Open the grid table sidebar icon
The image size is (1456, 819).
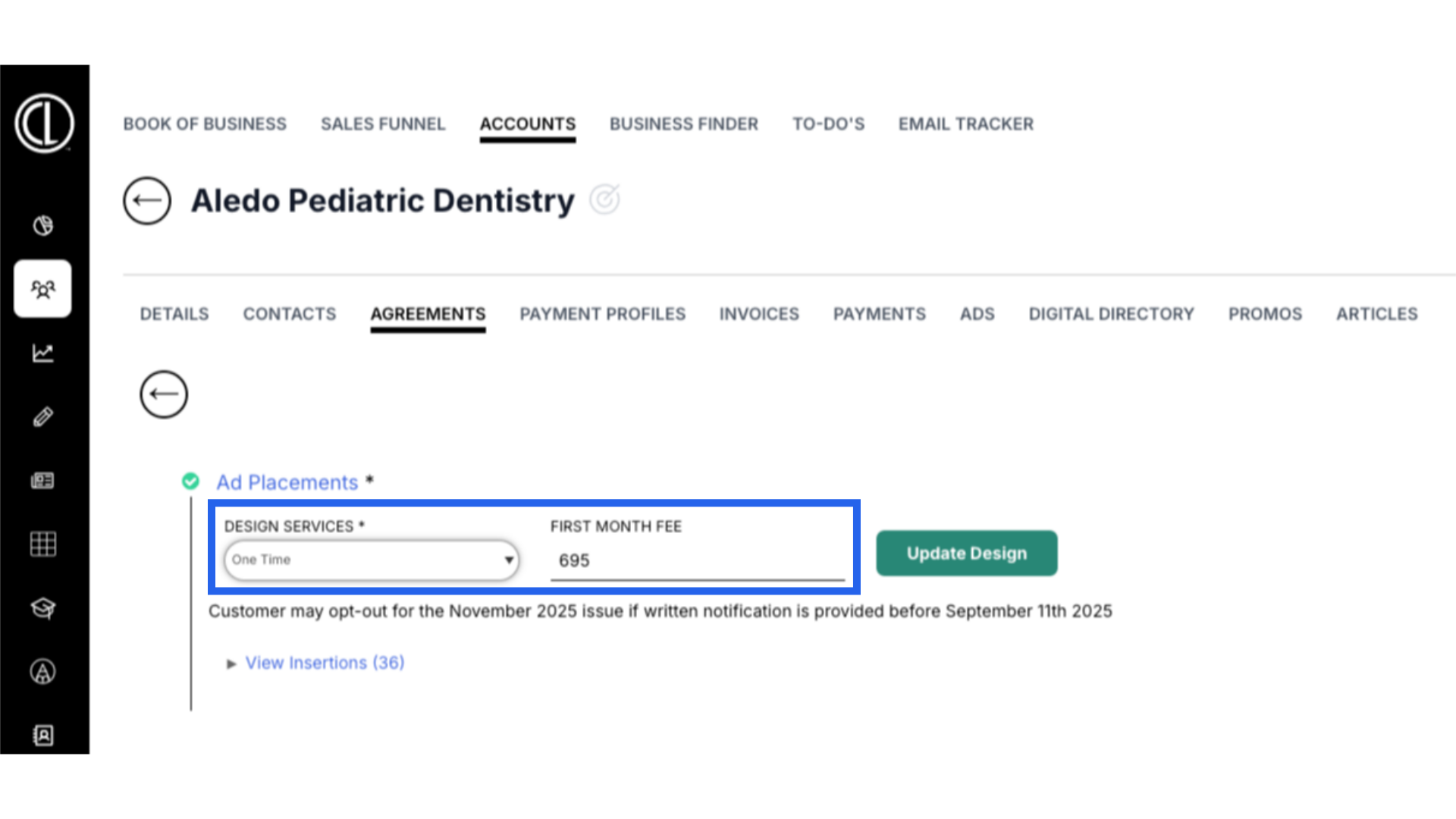[43, 544]
